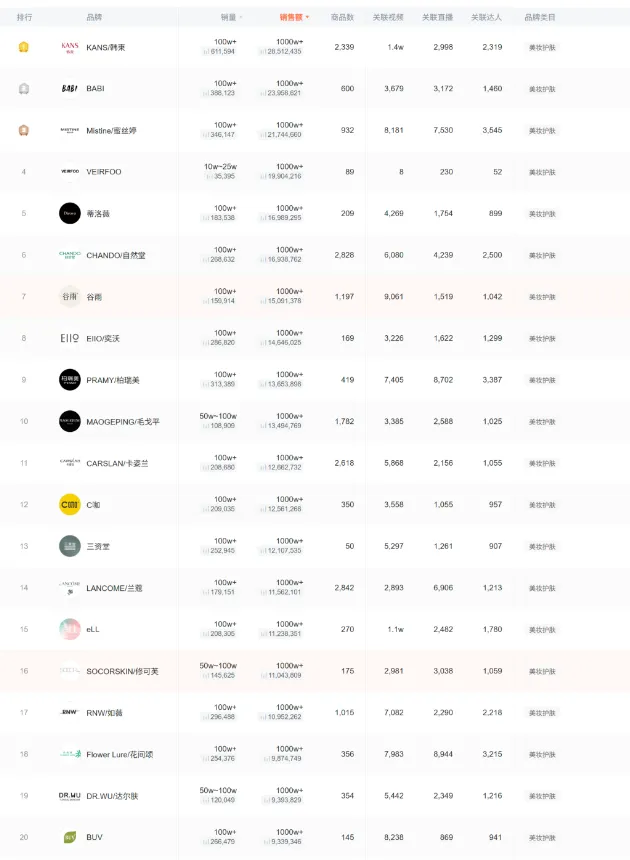Click the 关联达人 column header
The height and width of the screenshot is (860, 630).
pos(486,17)
